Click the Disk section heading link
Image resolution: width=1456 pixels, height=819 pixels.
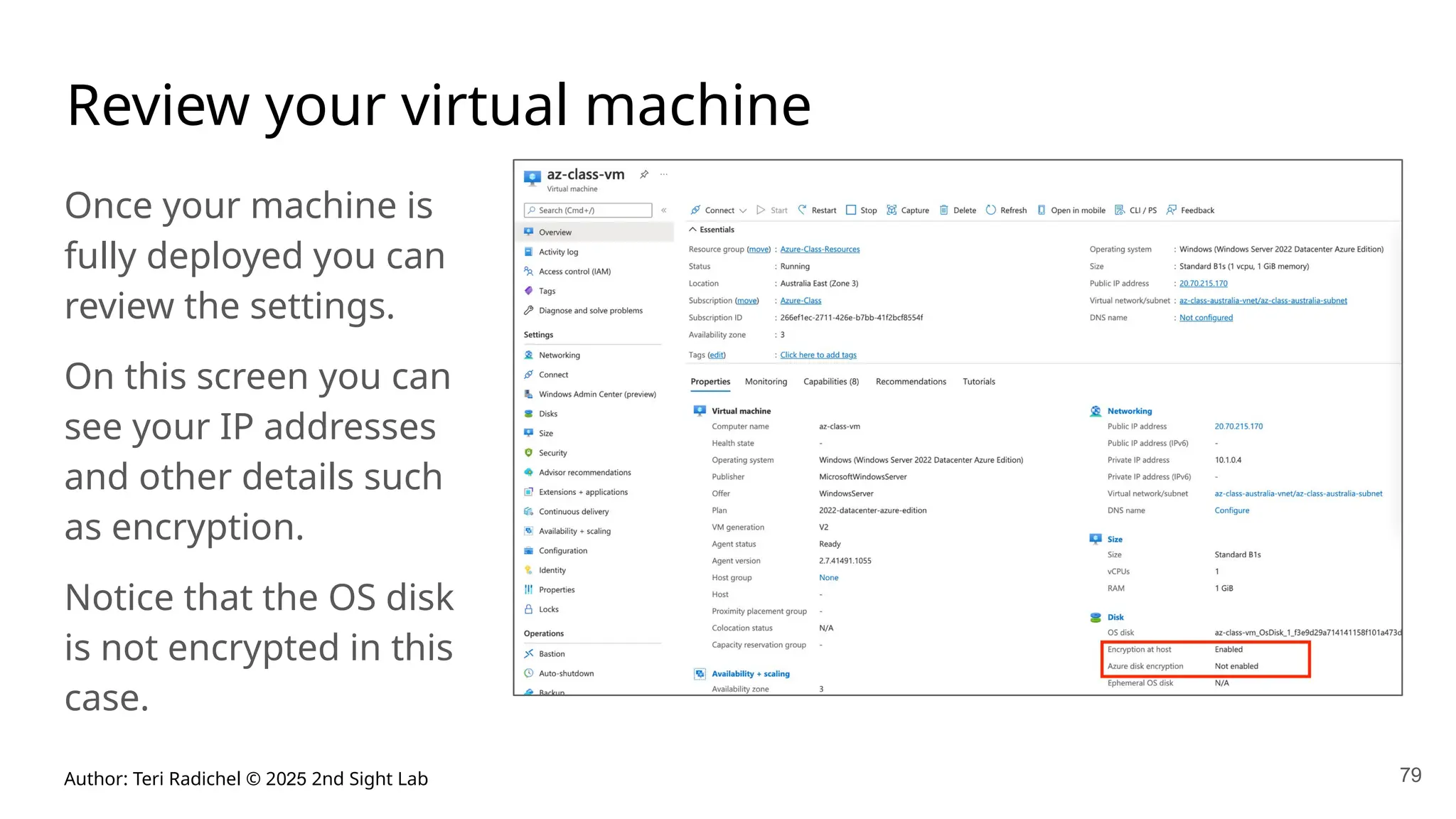point(1115,617)
